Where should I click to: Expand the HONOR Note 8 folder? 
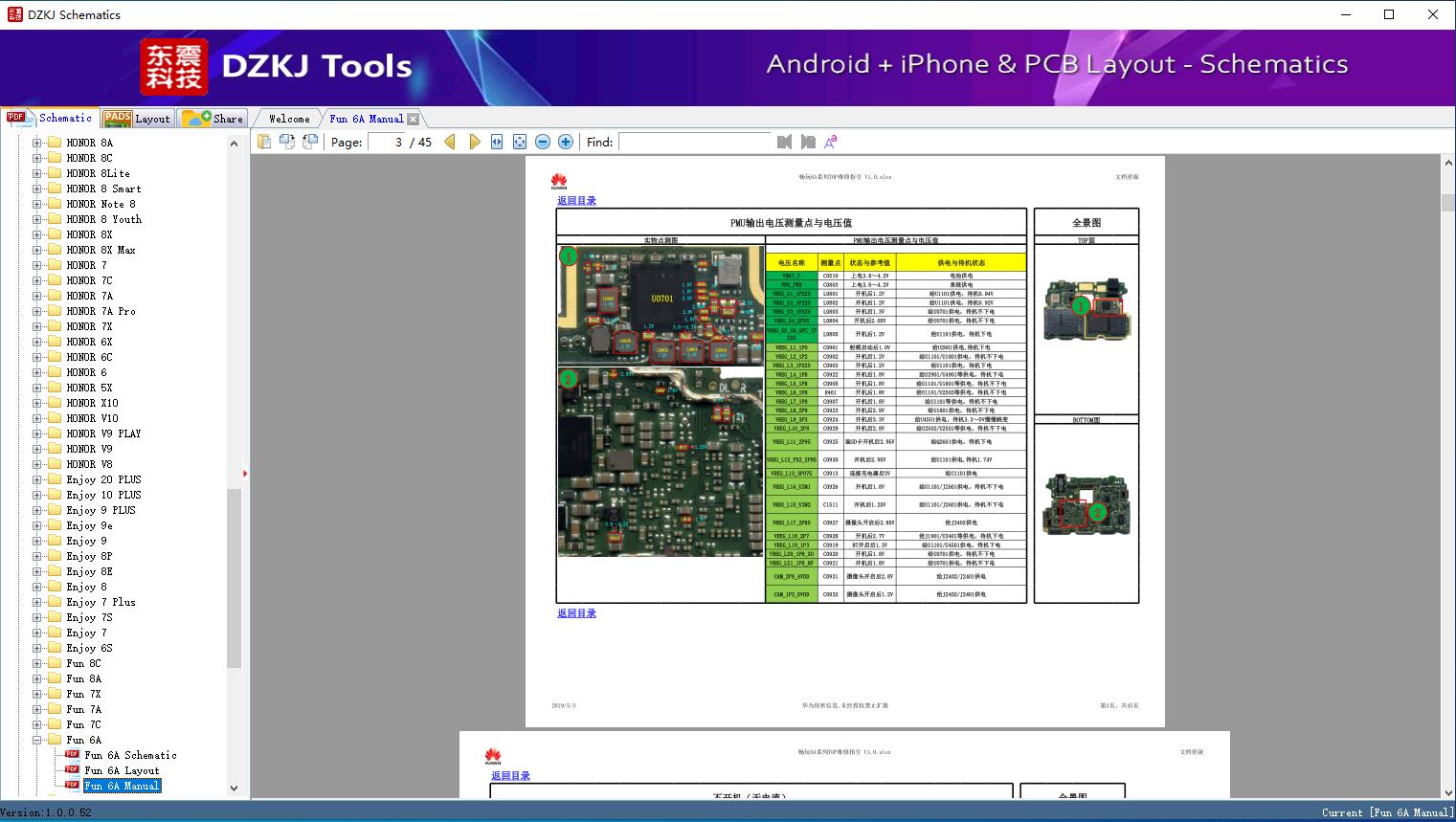click(x=37, y=204)
